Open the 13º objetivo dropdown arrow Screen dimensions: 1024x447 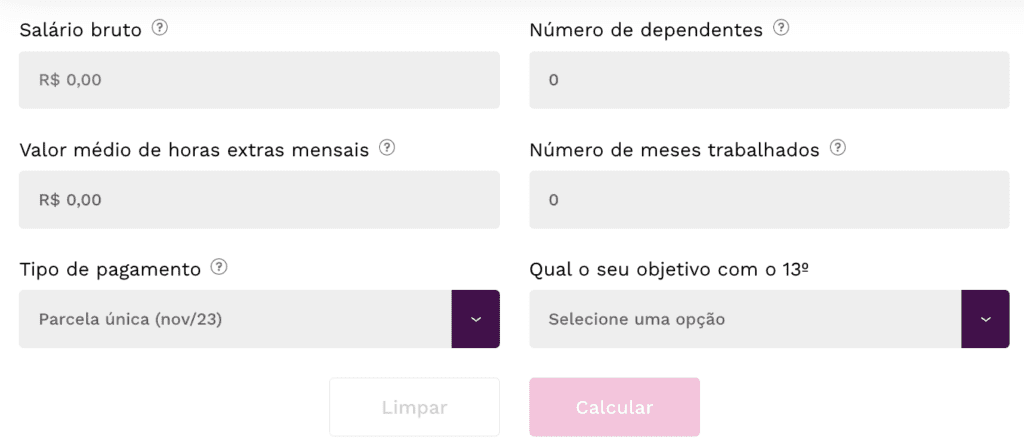click(x=985, y=319)
